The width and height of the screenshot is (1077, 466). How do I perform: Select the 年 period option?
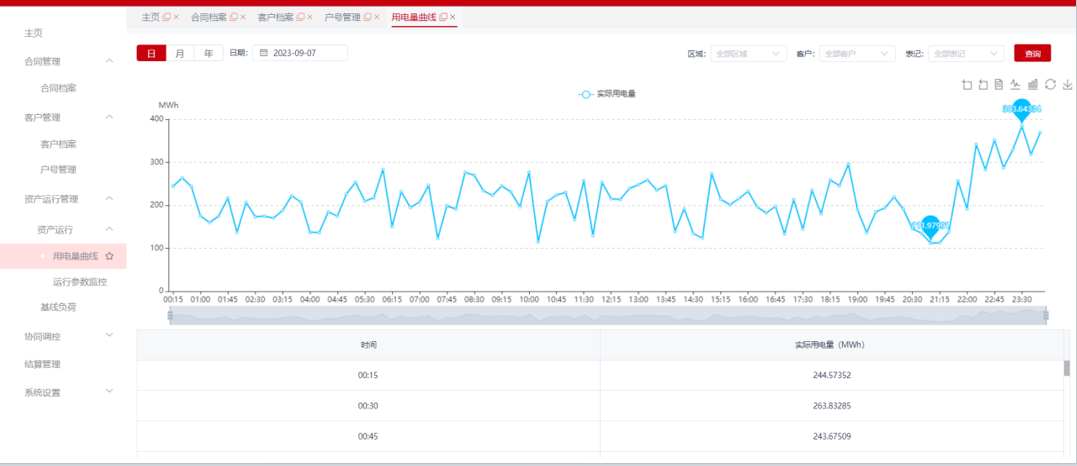208,54
